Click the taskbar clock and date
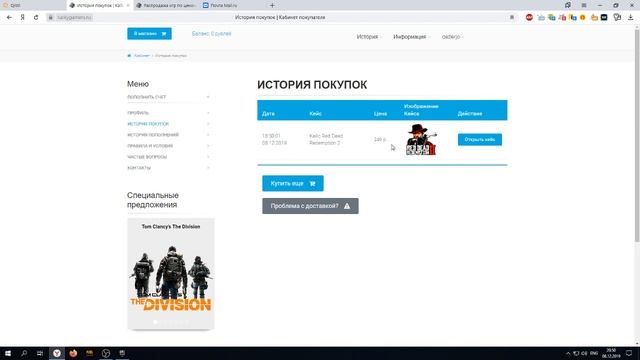 [x=611, y=353]
